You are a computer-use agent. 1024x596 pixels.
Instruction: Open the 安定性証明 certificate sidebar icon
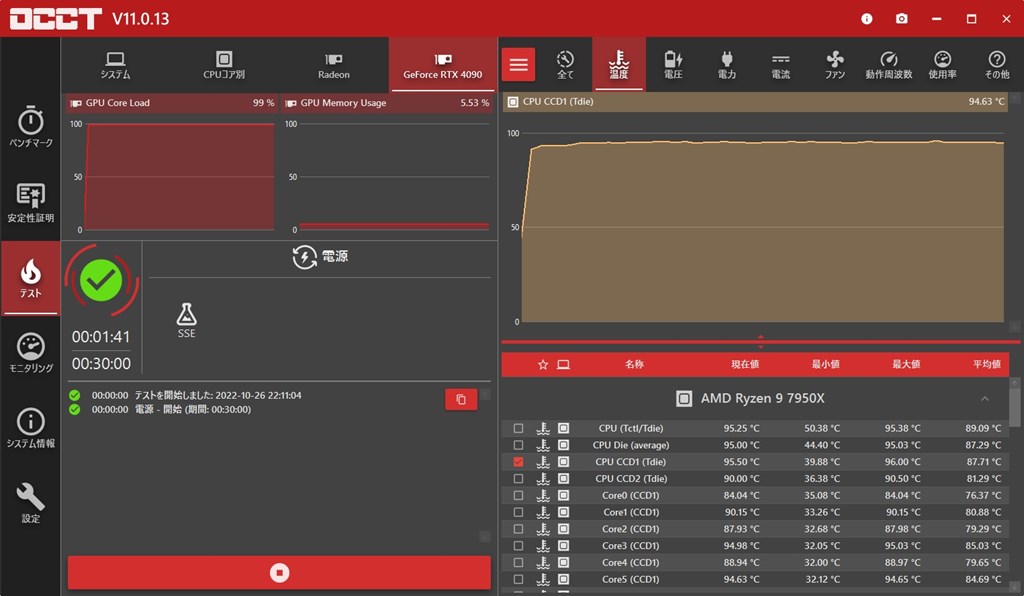30,203
